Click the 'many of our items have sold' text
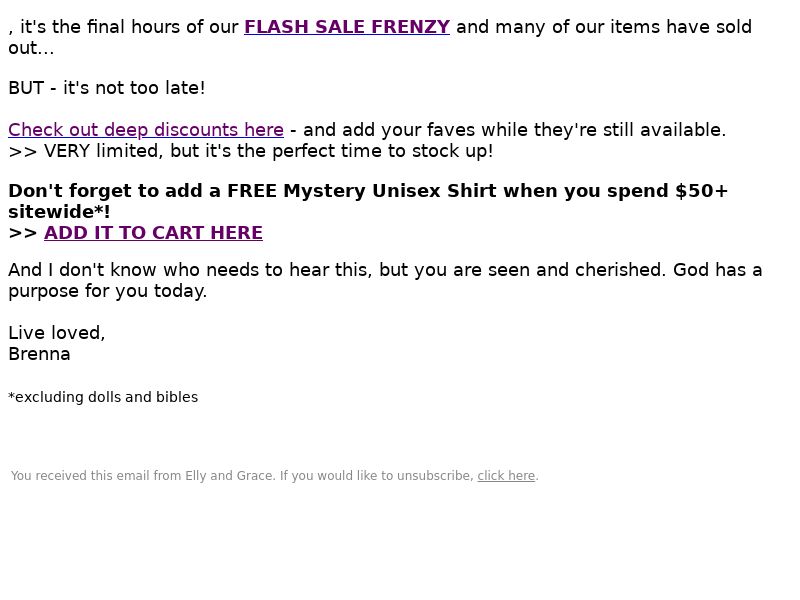Viewport: 800px width, 600px height. coord(623,27)
